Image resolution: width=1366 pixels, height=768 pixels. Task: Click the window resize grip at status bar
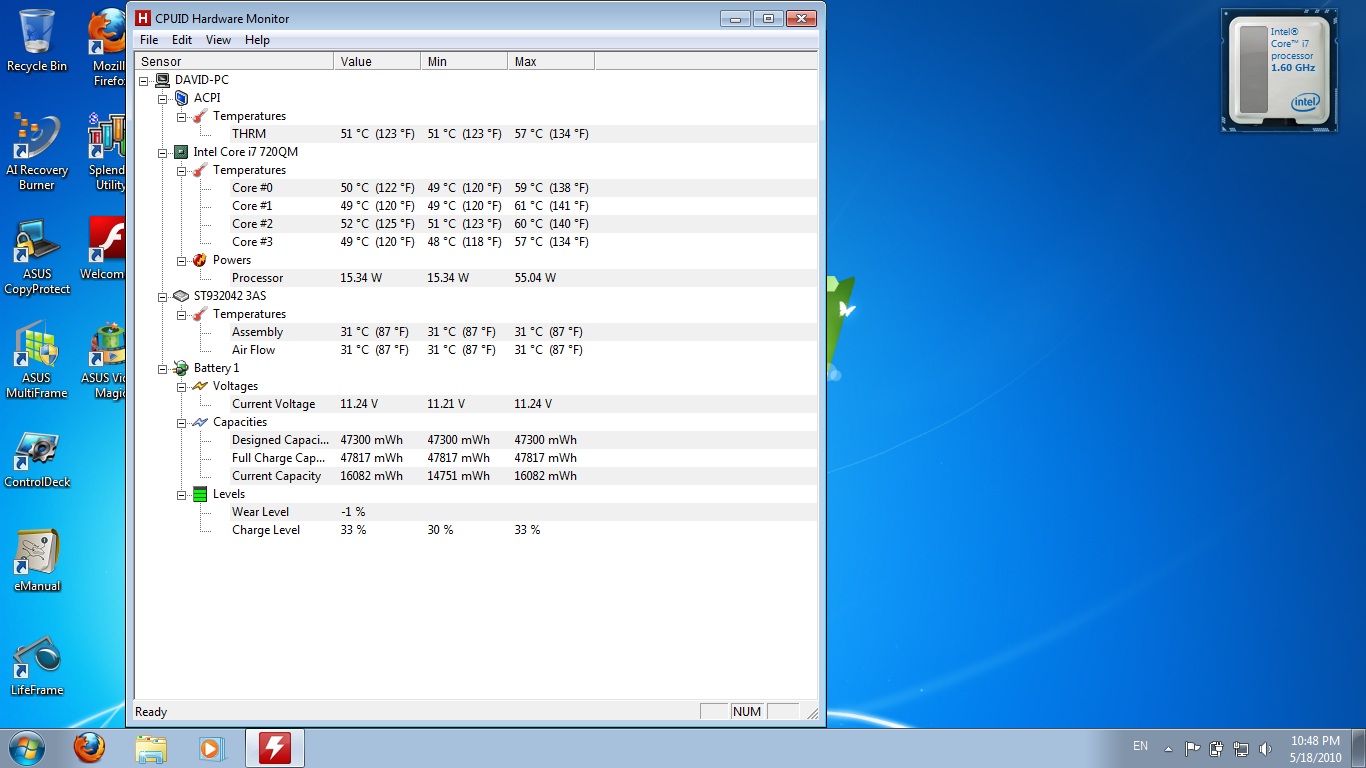pos(811,713)
